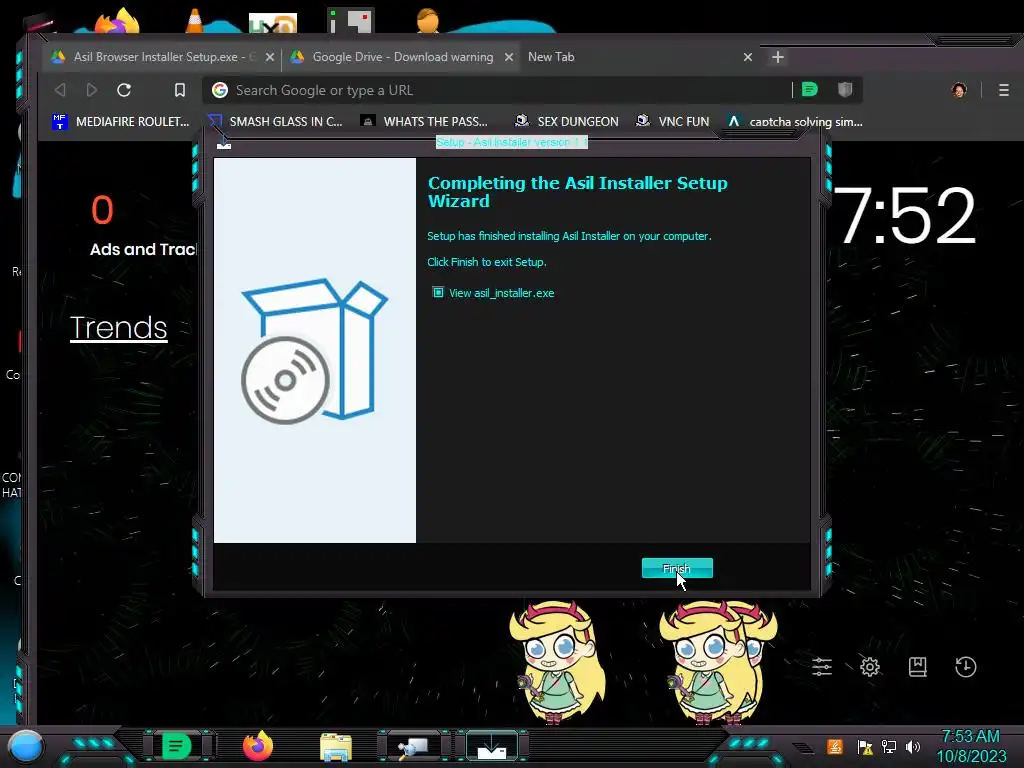Open a new browser tab with plus

(x=777, y=57)
